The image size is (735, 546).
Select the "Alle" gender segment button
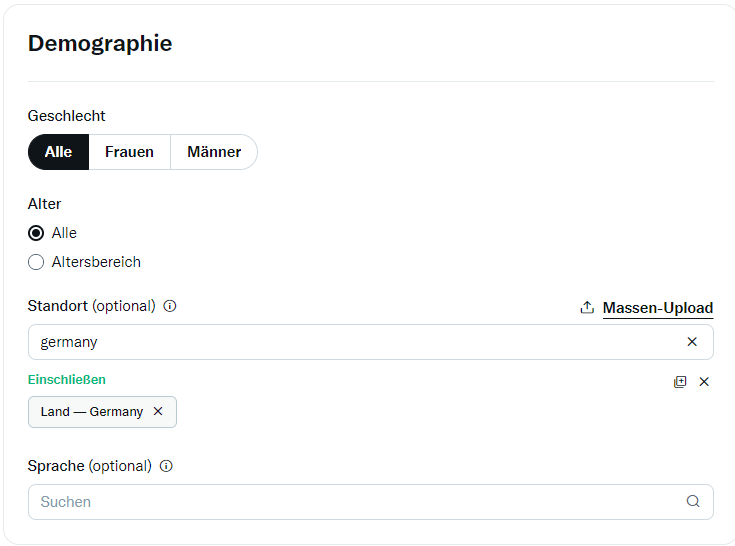pos(58,152)
